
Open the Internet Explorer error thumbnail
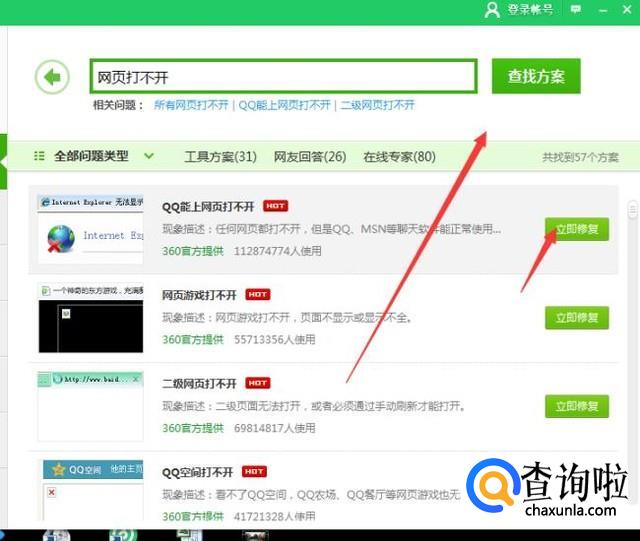click(x=91, y=229)
